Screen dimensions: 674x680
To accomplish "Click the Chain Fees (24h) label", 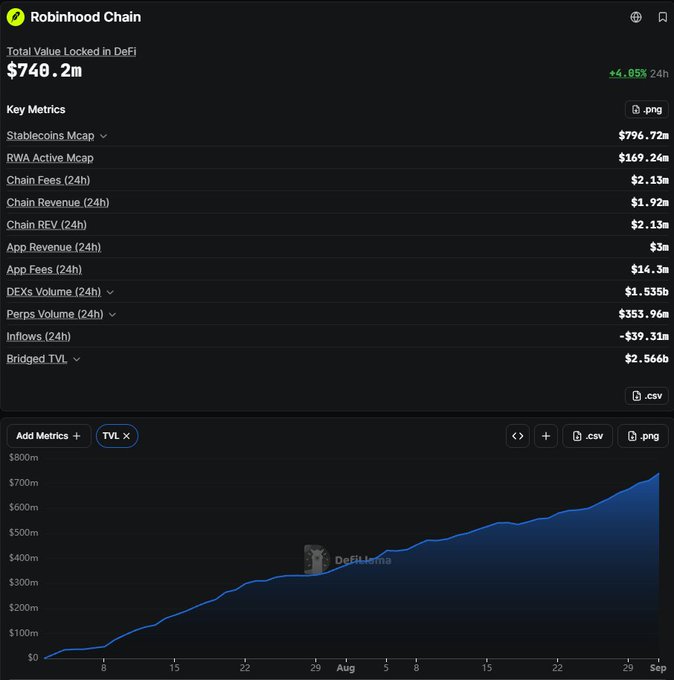I will (x=48, y=180).
